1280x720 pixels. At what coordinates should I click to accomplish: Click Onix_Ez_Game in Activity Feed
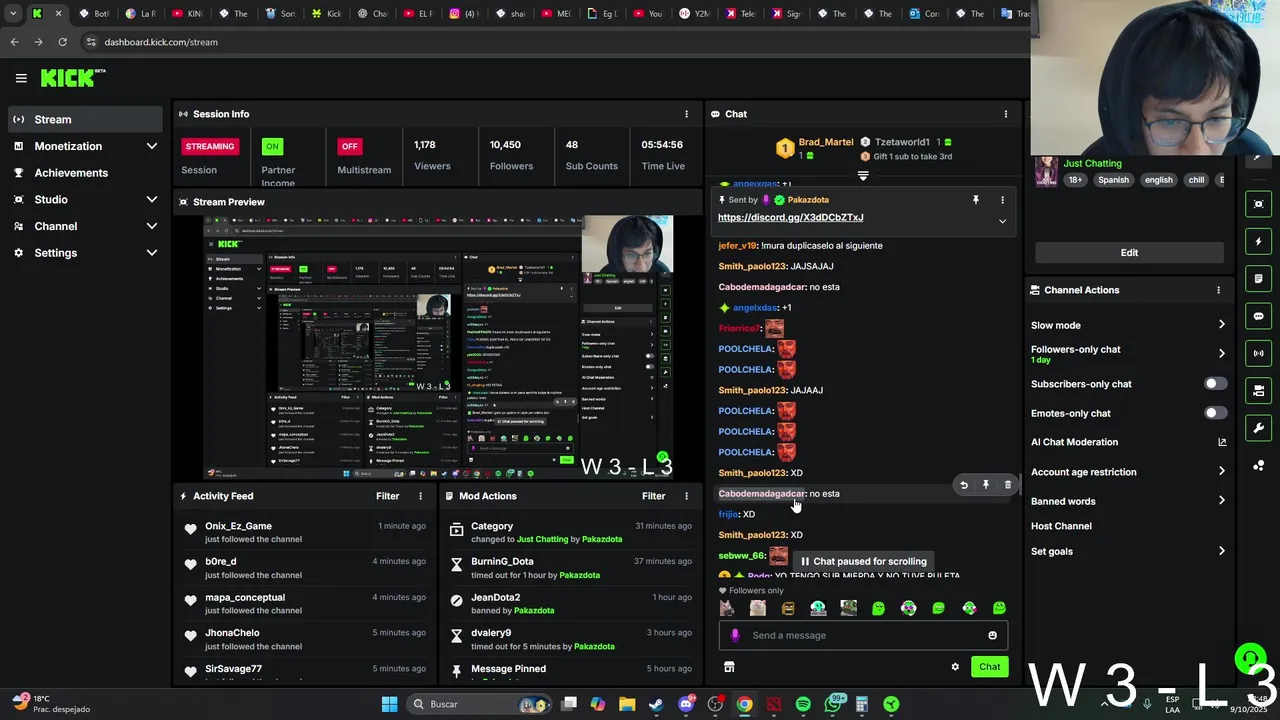tap(238, 526)
